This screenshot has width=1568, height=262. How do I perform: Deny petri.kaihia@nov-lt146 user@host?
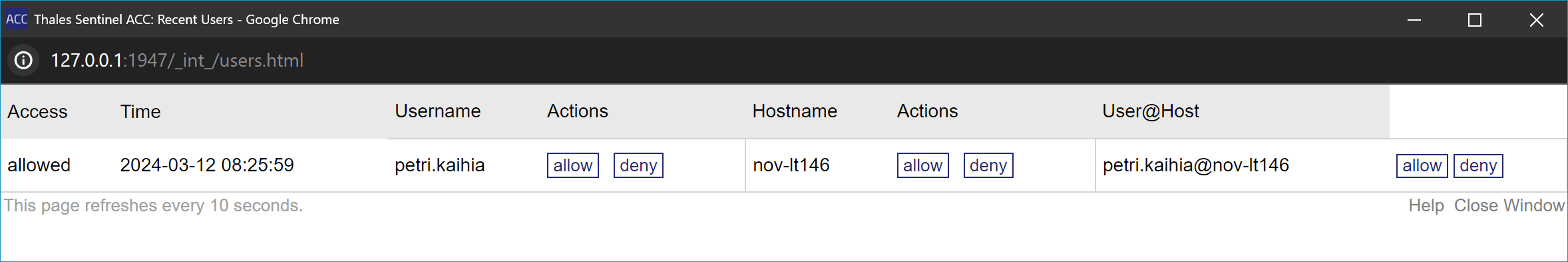pyautogui.click(x=1478, y=165)
